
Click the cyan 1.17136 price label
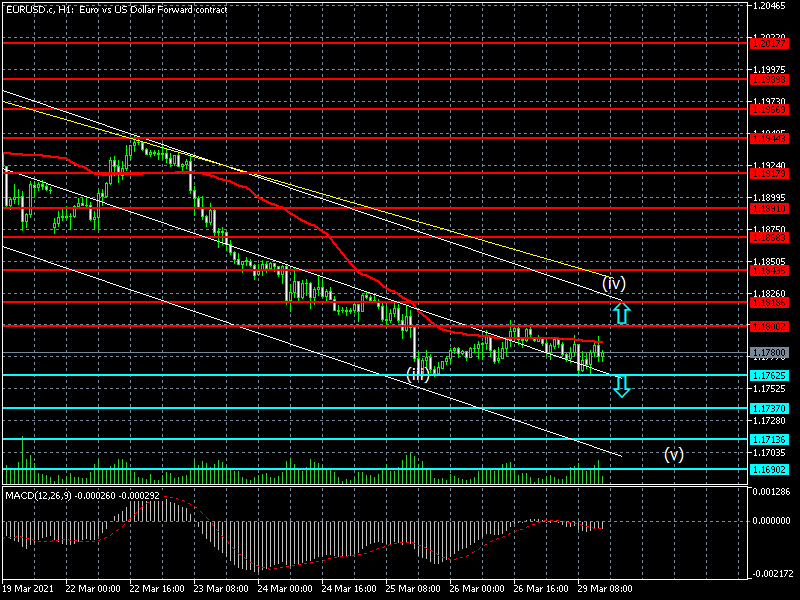point(769,439)
